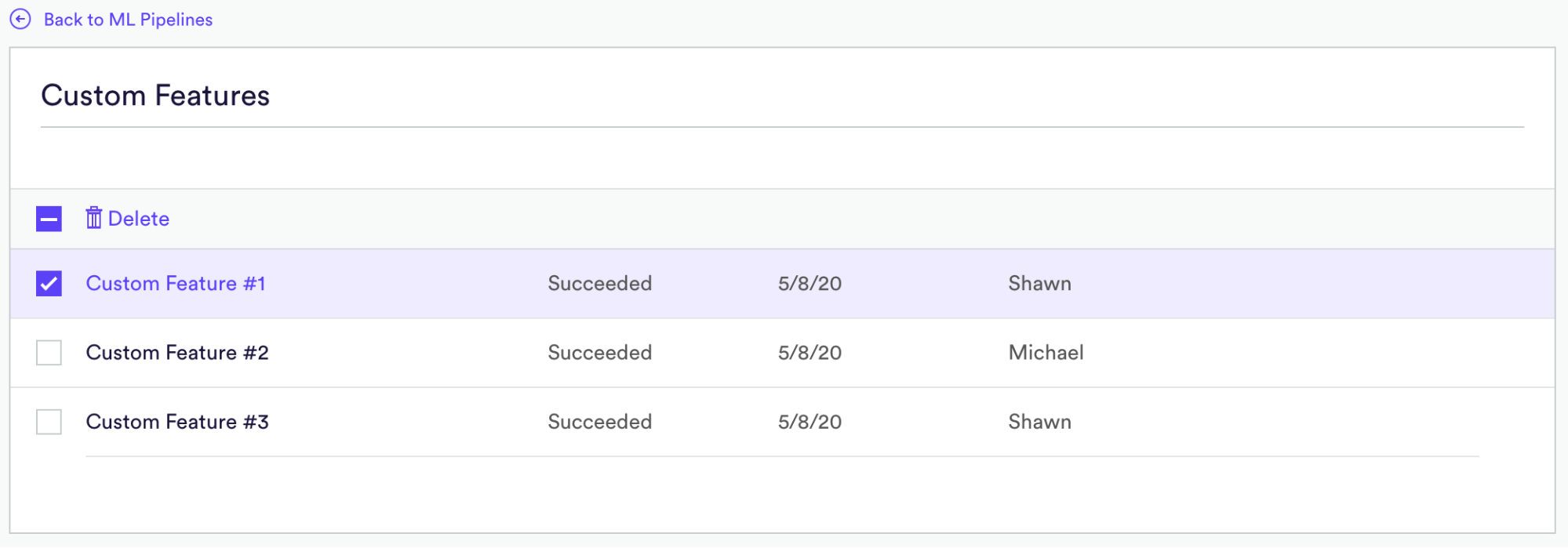Click the 5/8/20 date in Custom Feature #2 row
1568x548 pixels.
[x=810, y=353]
